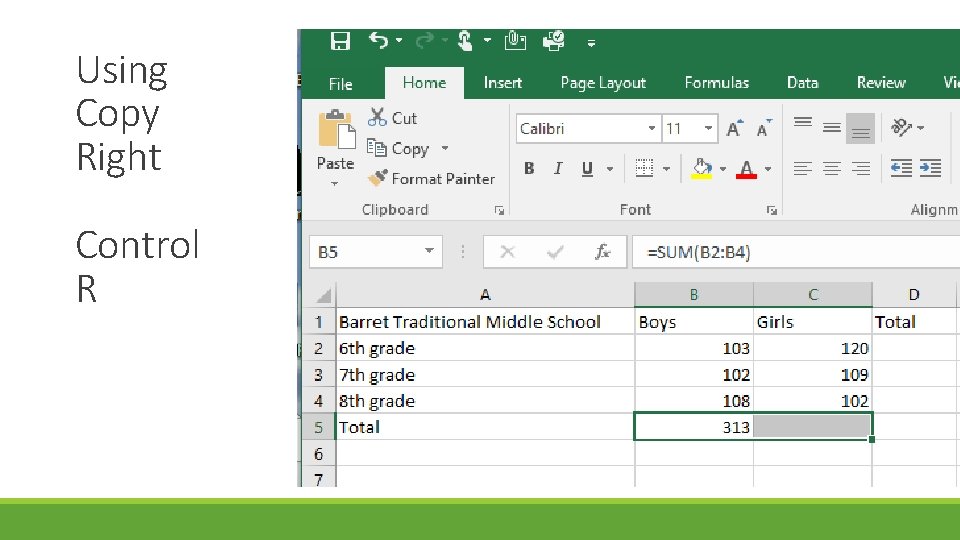
Task: Click the Save icon in Quick Access toolbar
Action: (x=340, y=42)
